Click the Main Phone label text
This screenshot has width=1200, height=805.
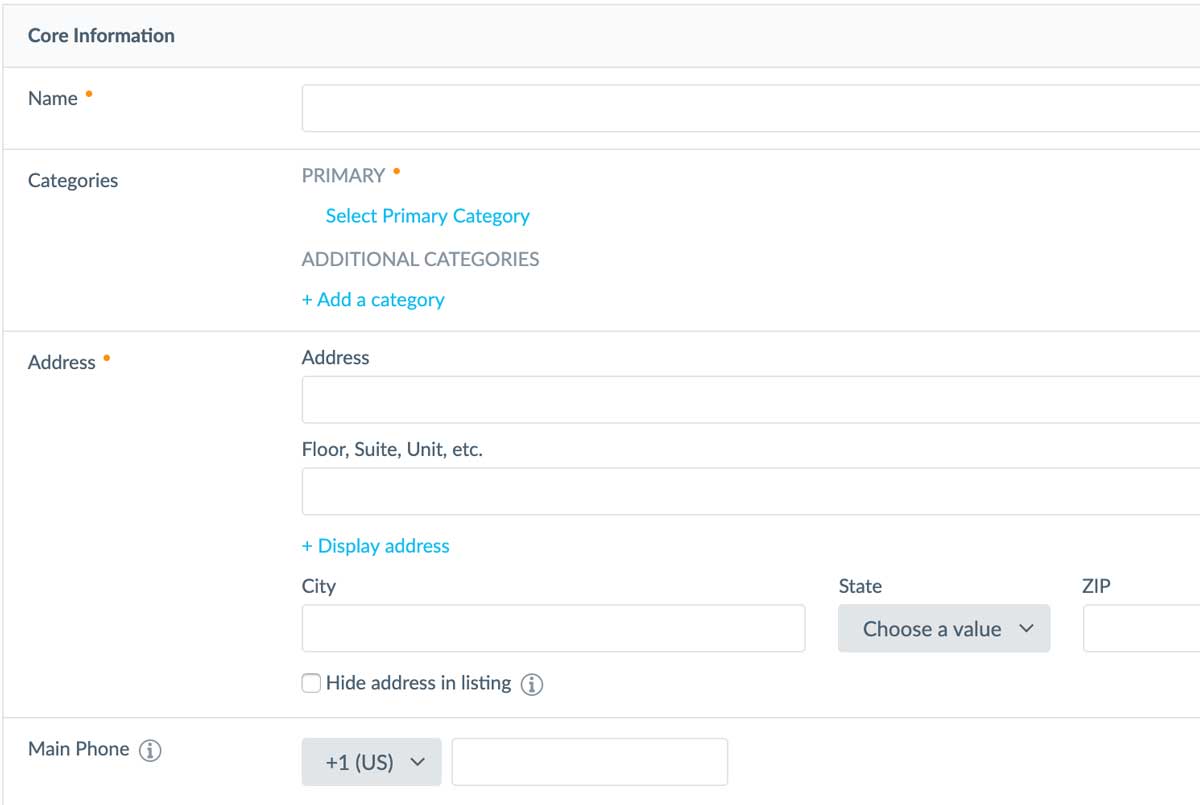tap(79, 749)
